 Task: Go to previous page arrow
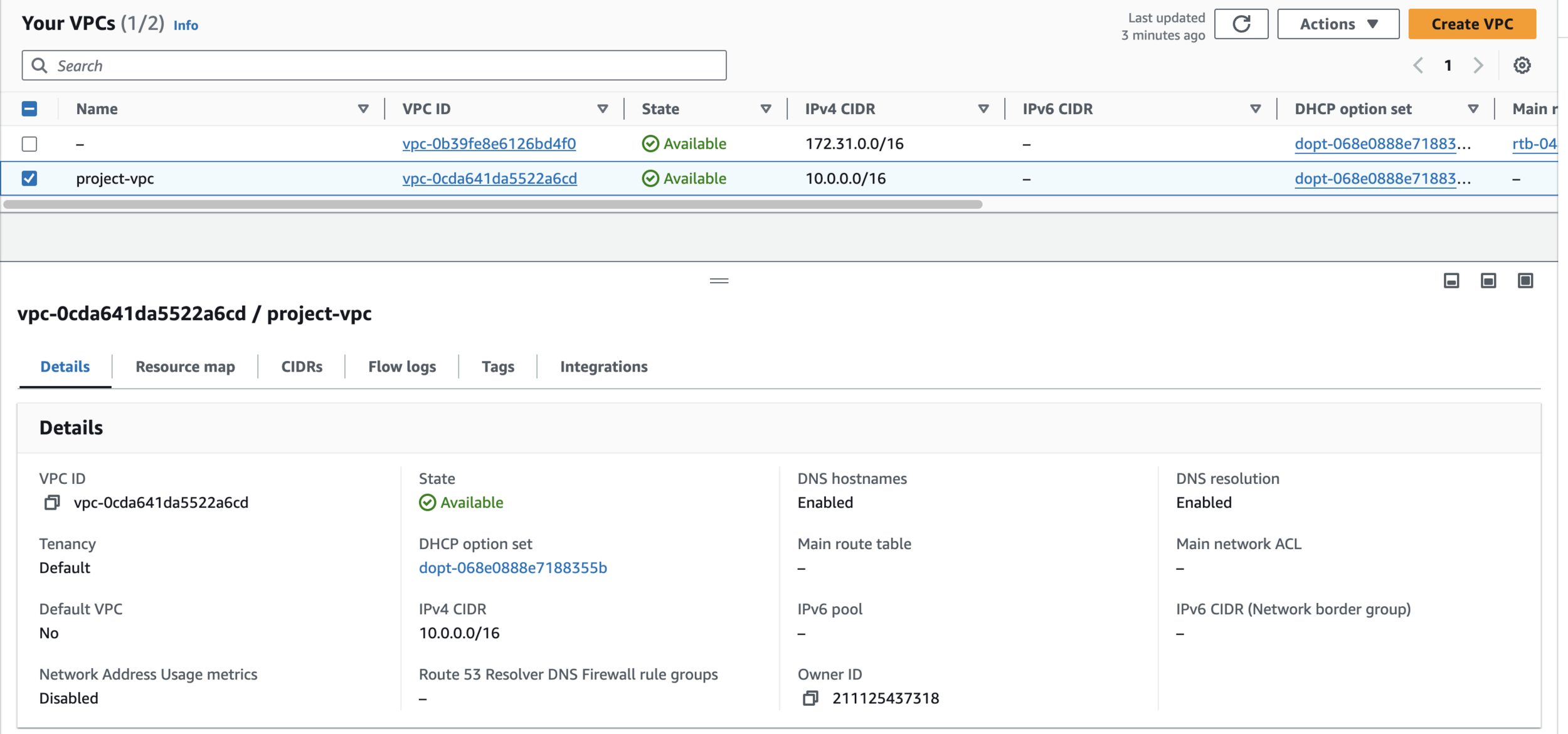[1418, 65]
